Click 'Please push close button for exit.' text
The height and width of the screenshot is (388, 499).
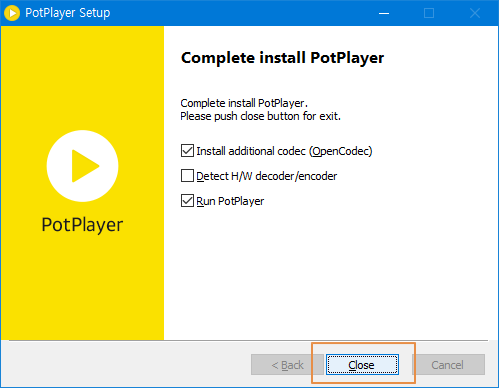pos(260,116)
